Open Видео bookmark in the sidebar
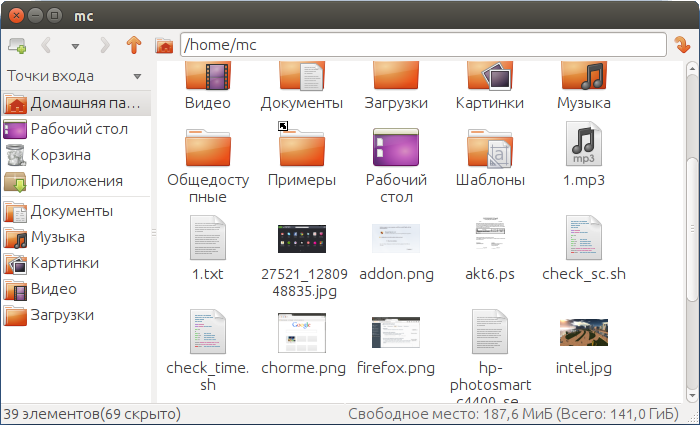 point(76,288)
